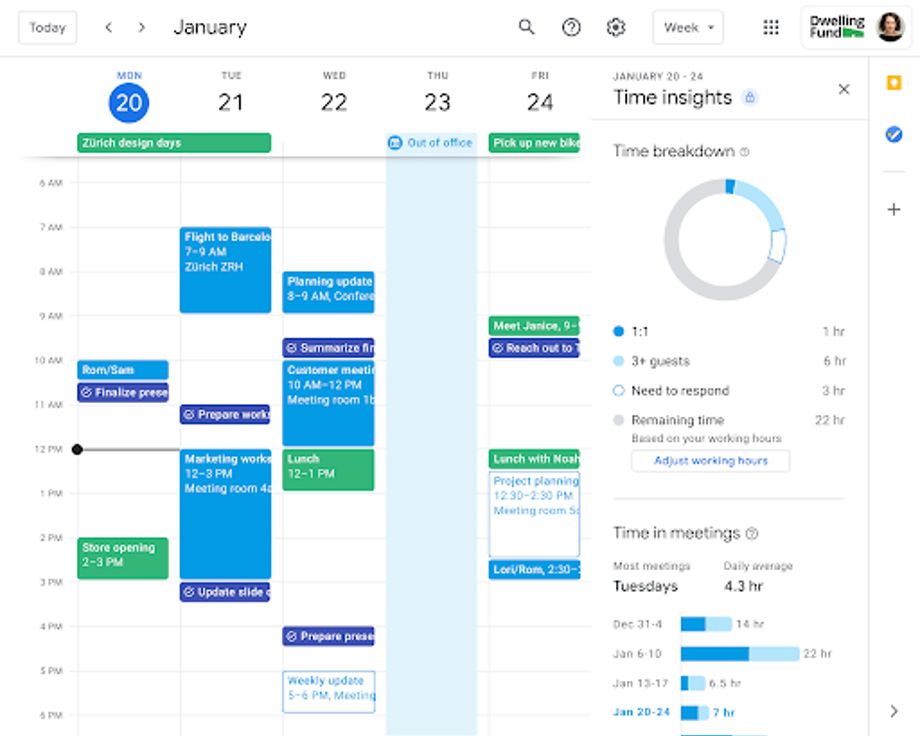Viewport: 920px width, 736px height.
Task: Select Tuesday 21 date header
Action: (231, 103)
